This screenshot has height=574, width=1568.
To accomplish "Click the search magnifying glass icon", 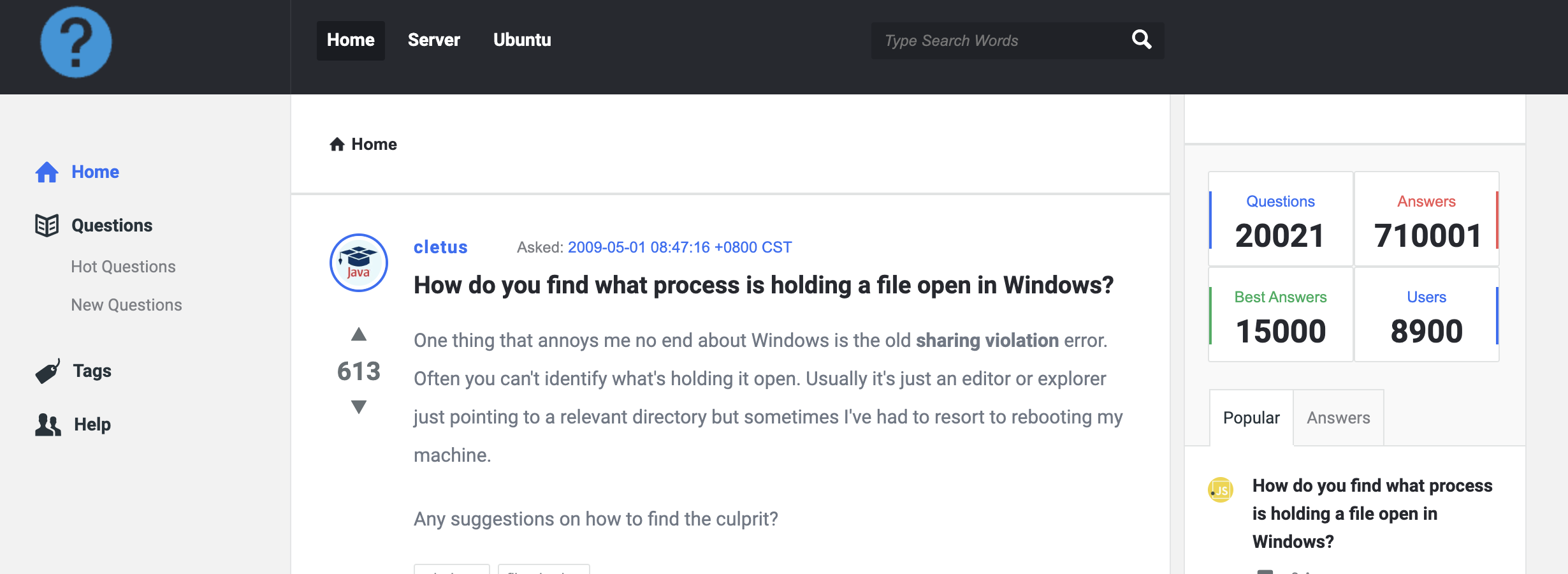I will coord(1141,40).
